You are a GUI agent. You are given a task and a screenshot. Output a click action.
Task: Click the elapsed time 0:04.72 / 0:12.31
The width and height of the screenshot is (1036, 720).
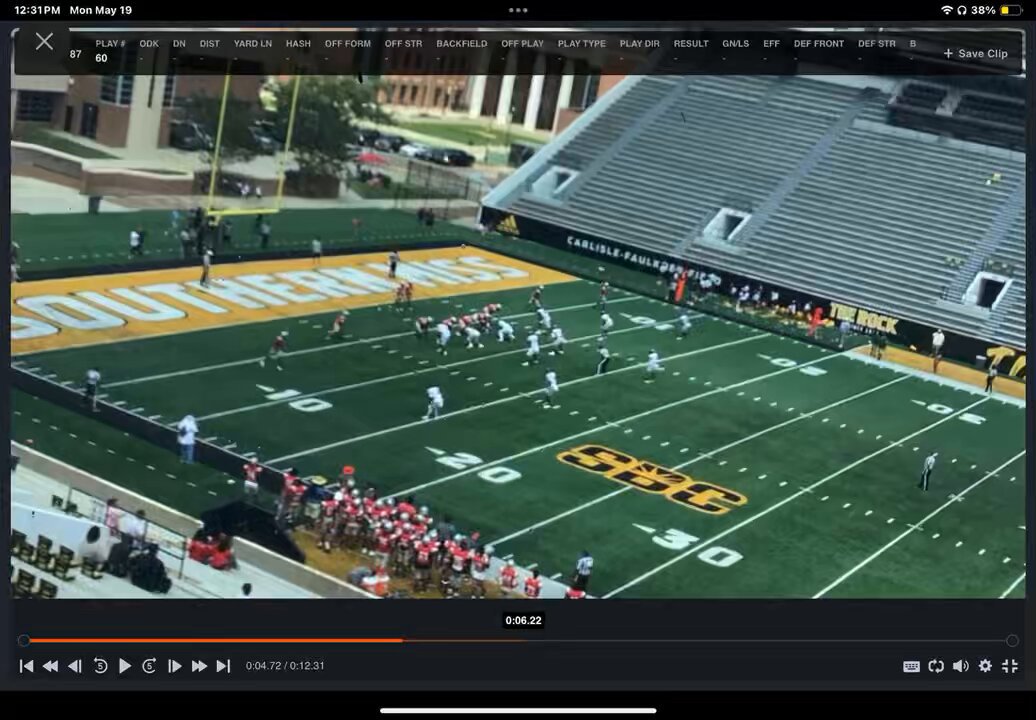pos(285,666)
